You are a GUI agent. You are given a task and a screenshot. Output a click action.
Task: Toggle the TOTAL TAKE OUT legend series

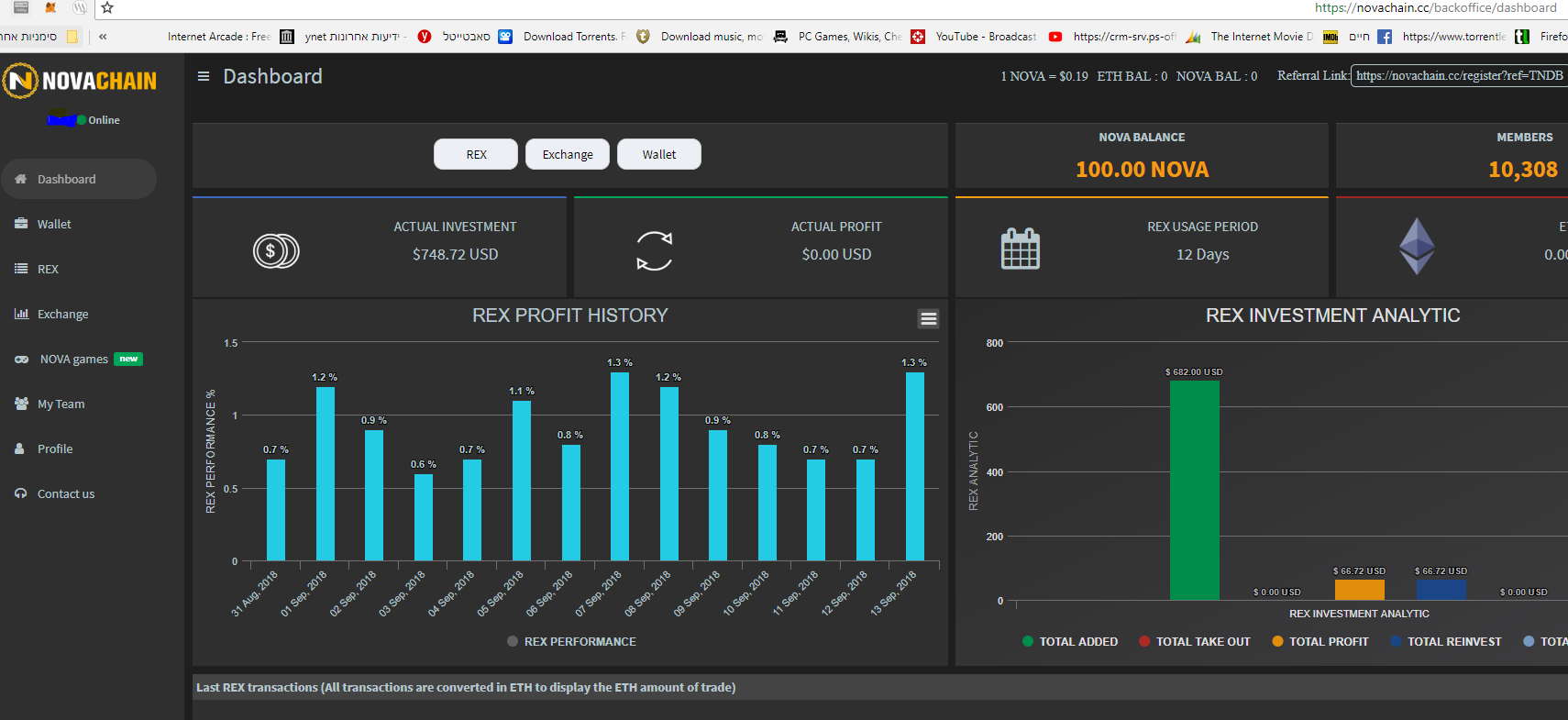1195,642
